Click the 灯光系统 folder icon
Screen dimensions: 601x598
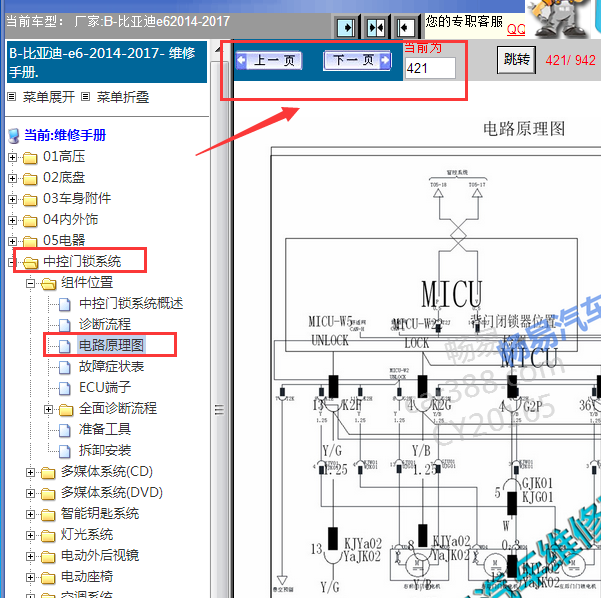[x=48, y=536]
